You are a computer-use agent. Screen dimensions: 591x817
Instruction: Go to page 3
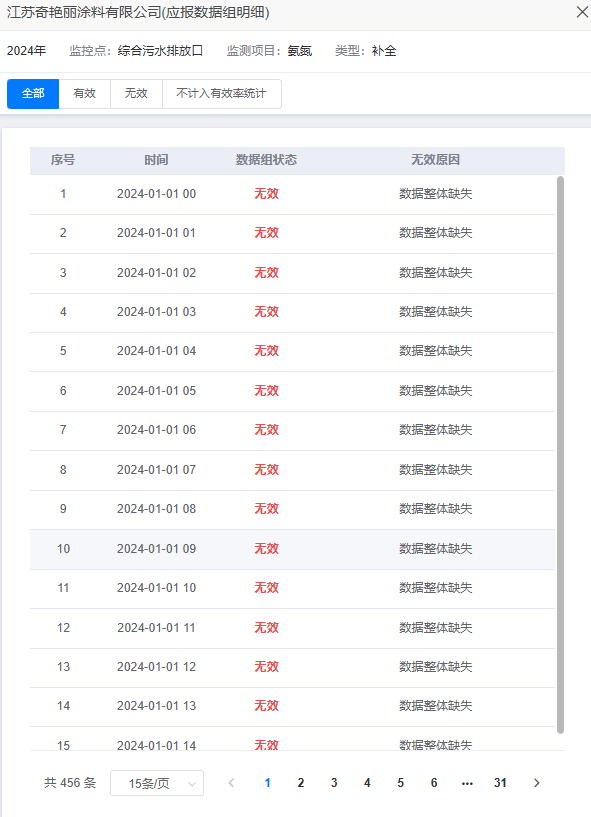point(334,783)
